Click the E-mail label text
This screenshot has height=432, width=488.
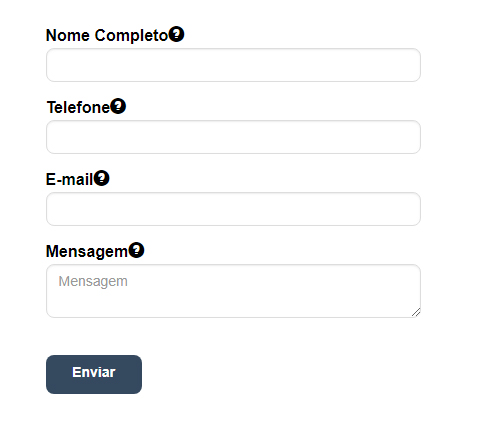[69, 179]
